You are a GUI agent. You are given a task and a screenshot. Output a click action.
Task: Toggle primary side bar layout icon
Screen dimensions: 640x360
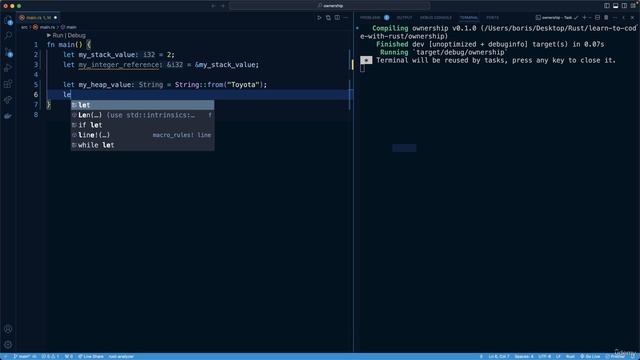pos(607,6)
